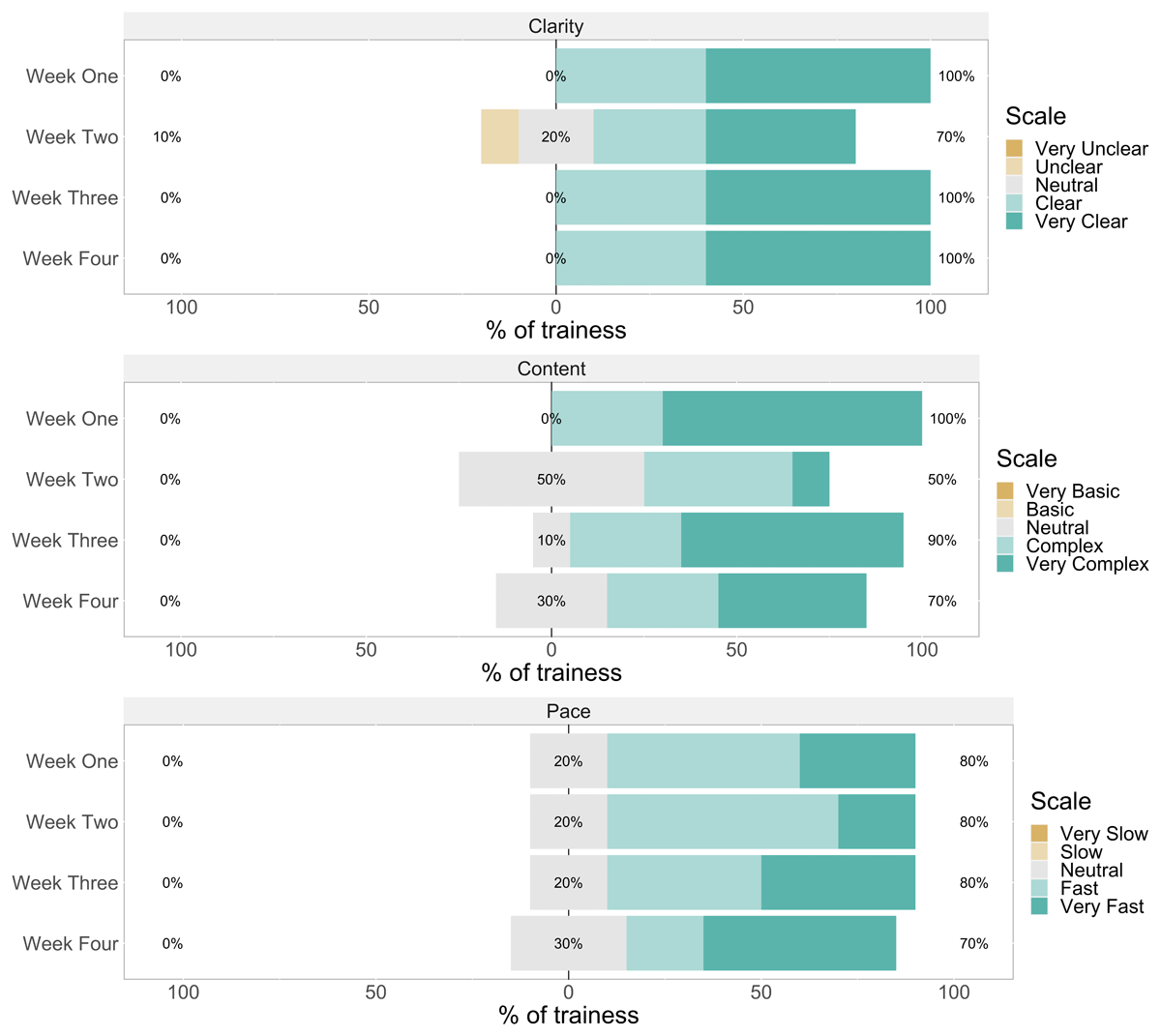Click the Very Clear legend swatch
This screenshot has height=1036, width=1161.
1014,222
